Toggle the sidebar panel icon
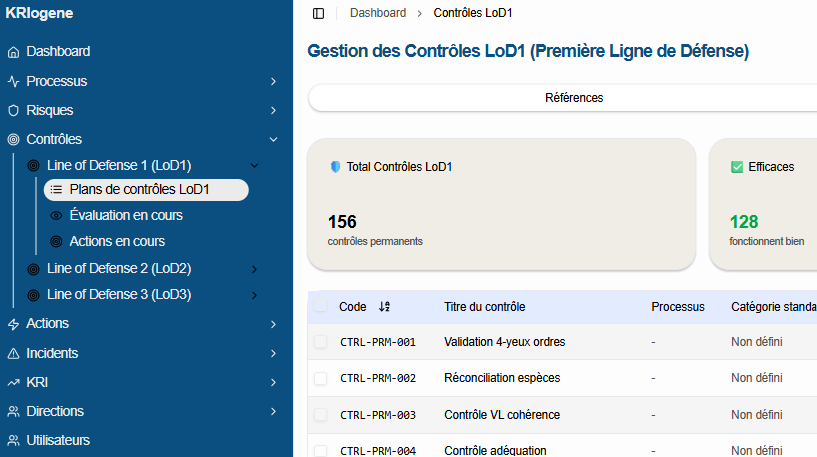 tap(319, 13)
